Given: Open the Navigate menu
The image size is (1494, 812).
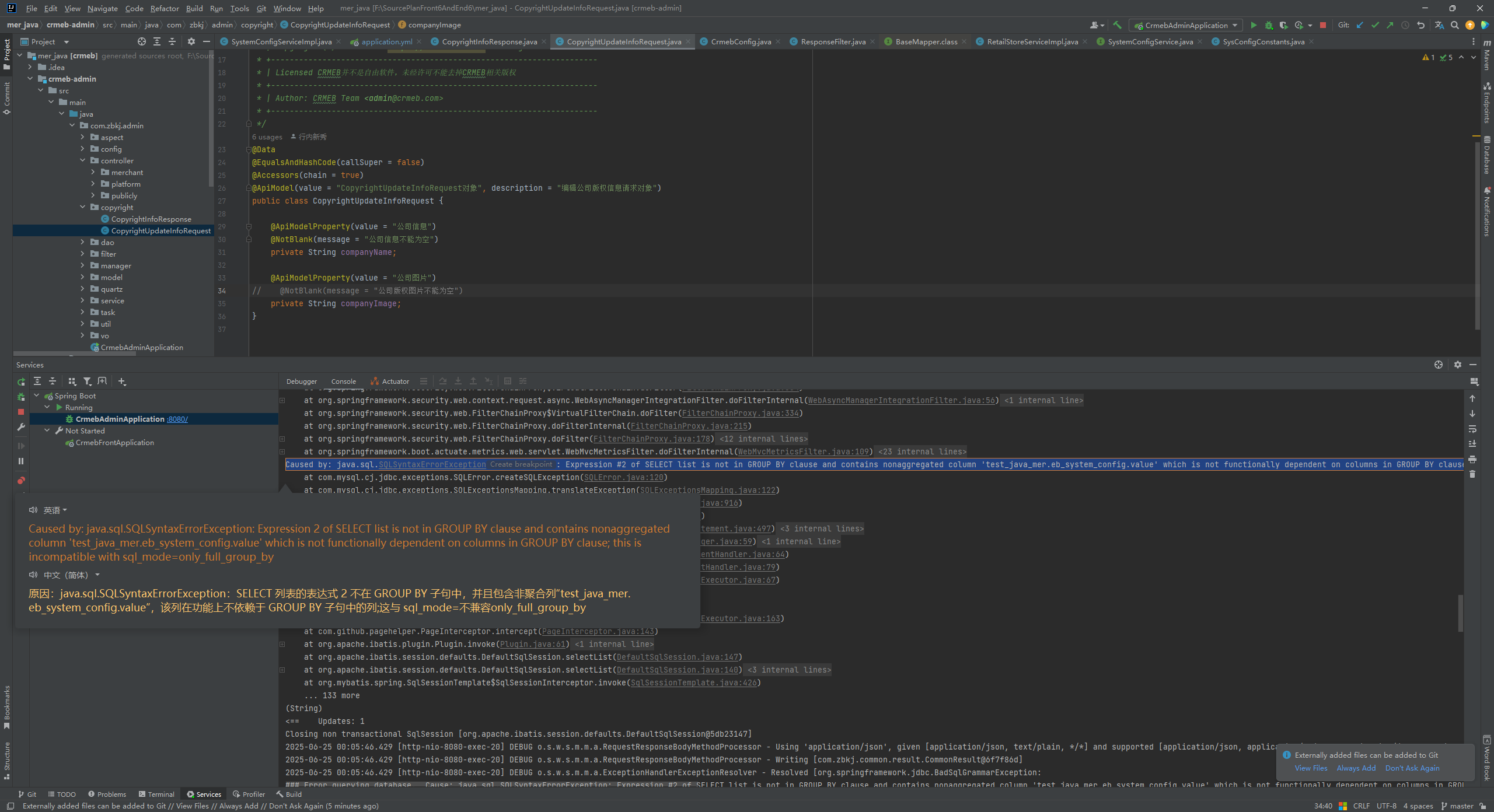Looking at the screenshot, I should (103, 8).
